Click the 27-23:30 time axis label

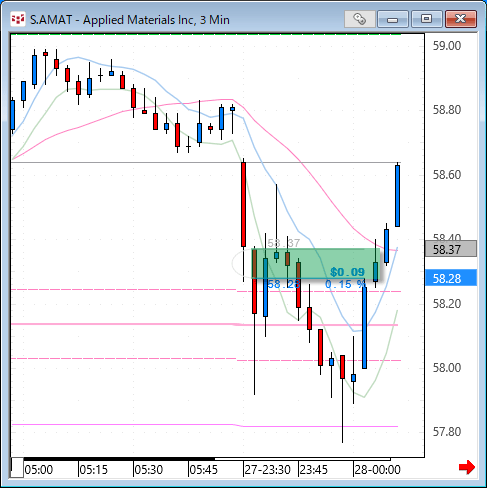coord(268,470)
